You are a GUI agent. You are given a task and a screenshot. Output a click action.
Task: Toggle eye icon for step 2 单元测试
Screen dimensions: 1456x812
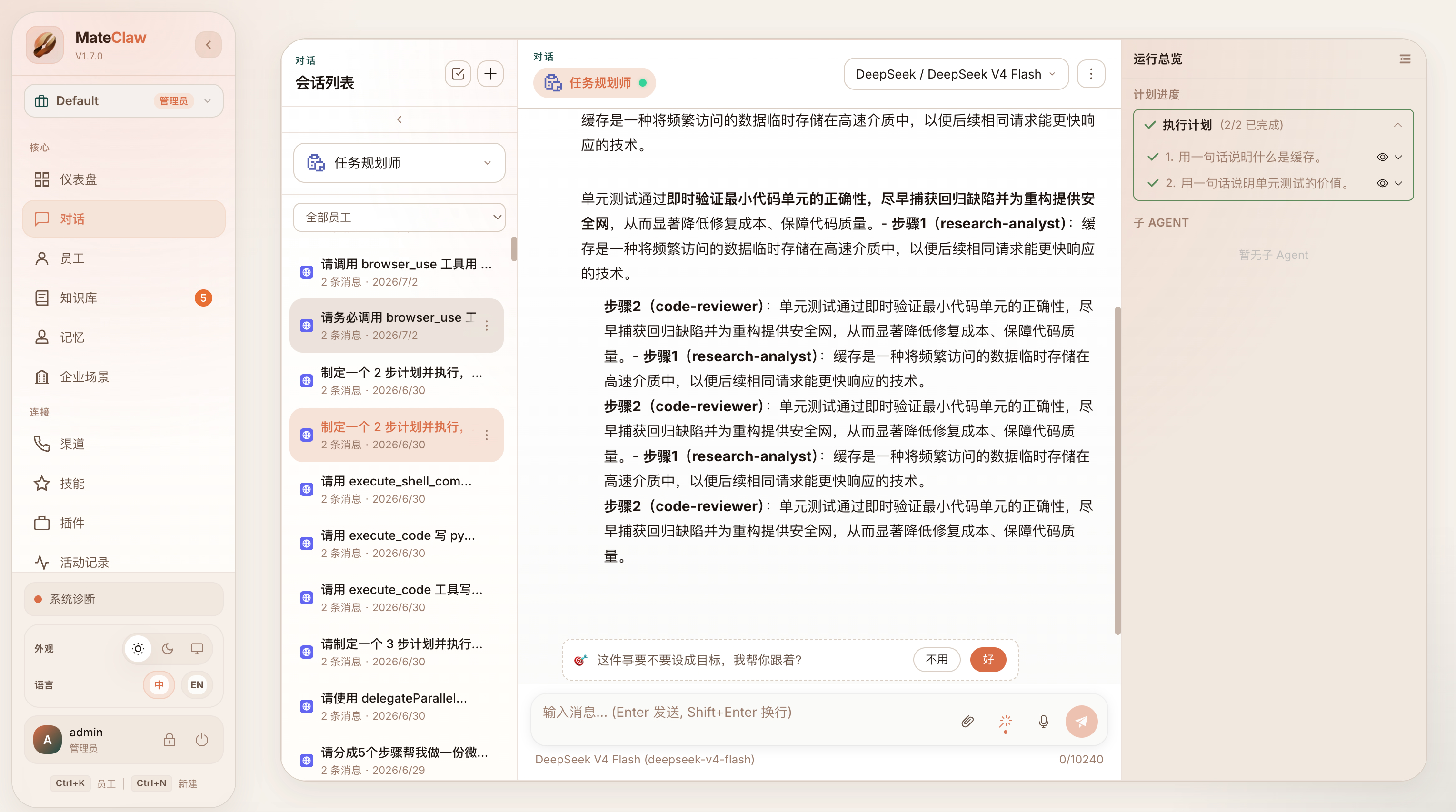point(1383,183)
